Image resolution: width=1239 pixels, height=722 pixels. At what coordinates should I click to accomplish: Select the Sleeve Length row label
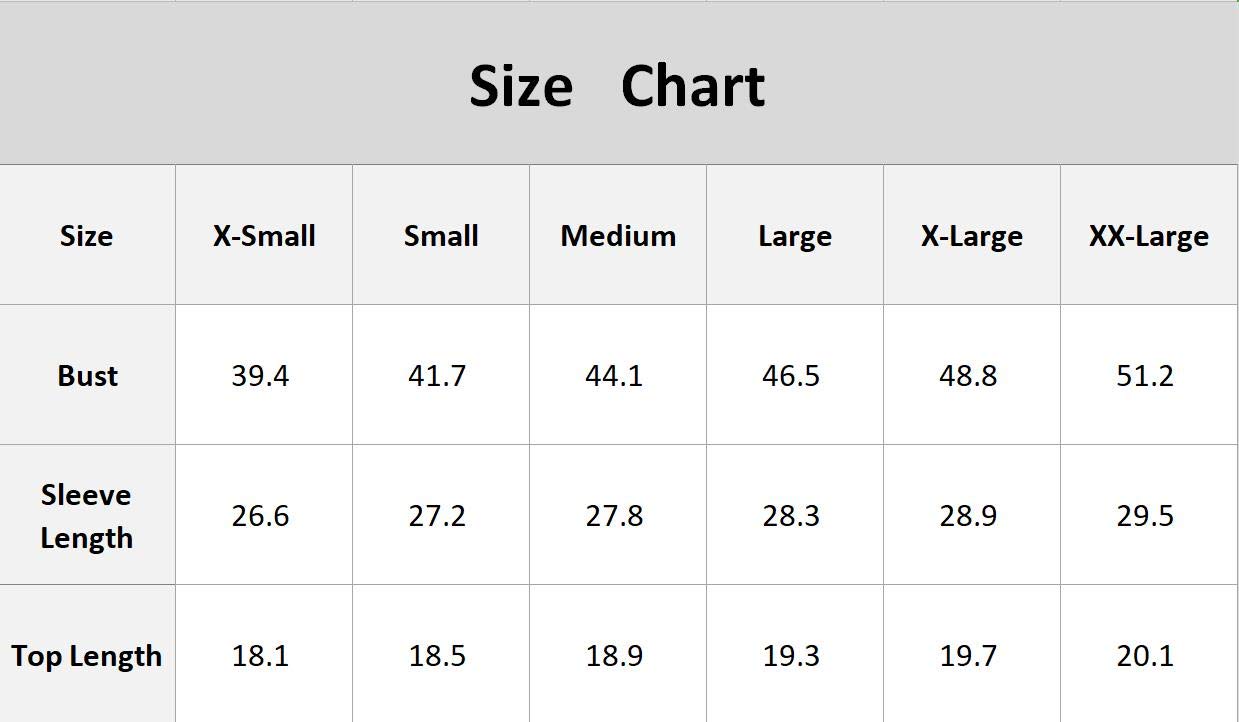pos(86,516)
